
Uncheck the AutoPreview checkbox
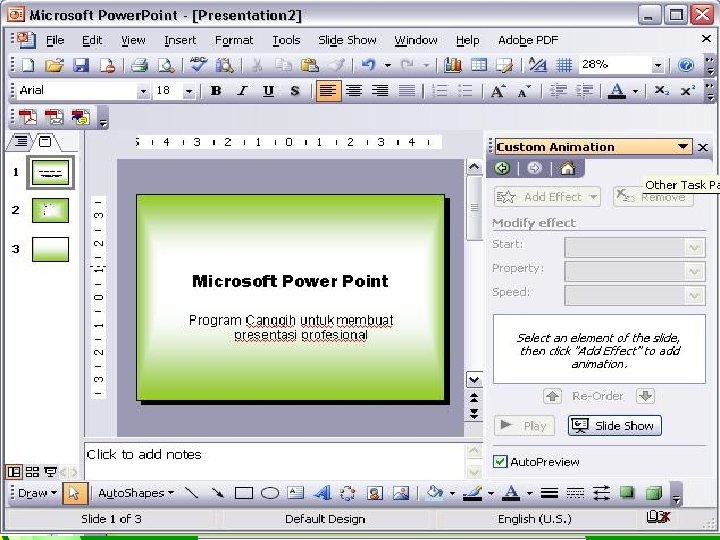click(x=500, y=461)
